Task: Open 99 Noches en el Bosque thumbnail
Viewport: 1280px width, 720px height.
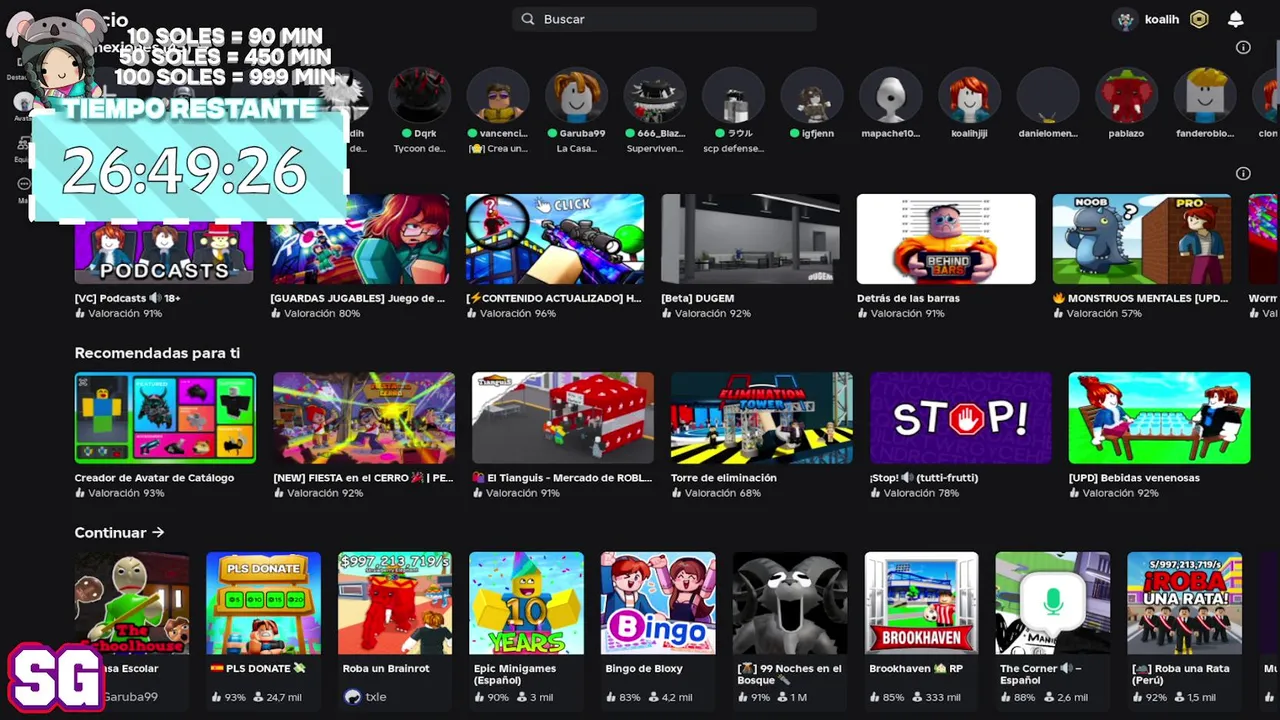Action: [x=790, y=603]
